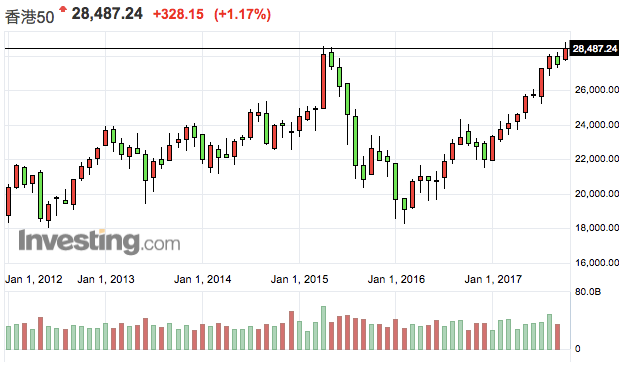Click the 80.0B volume axis label
Viewport: 629px width, 368px height.
(588, 292)
